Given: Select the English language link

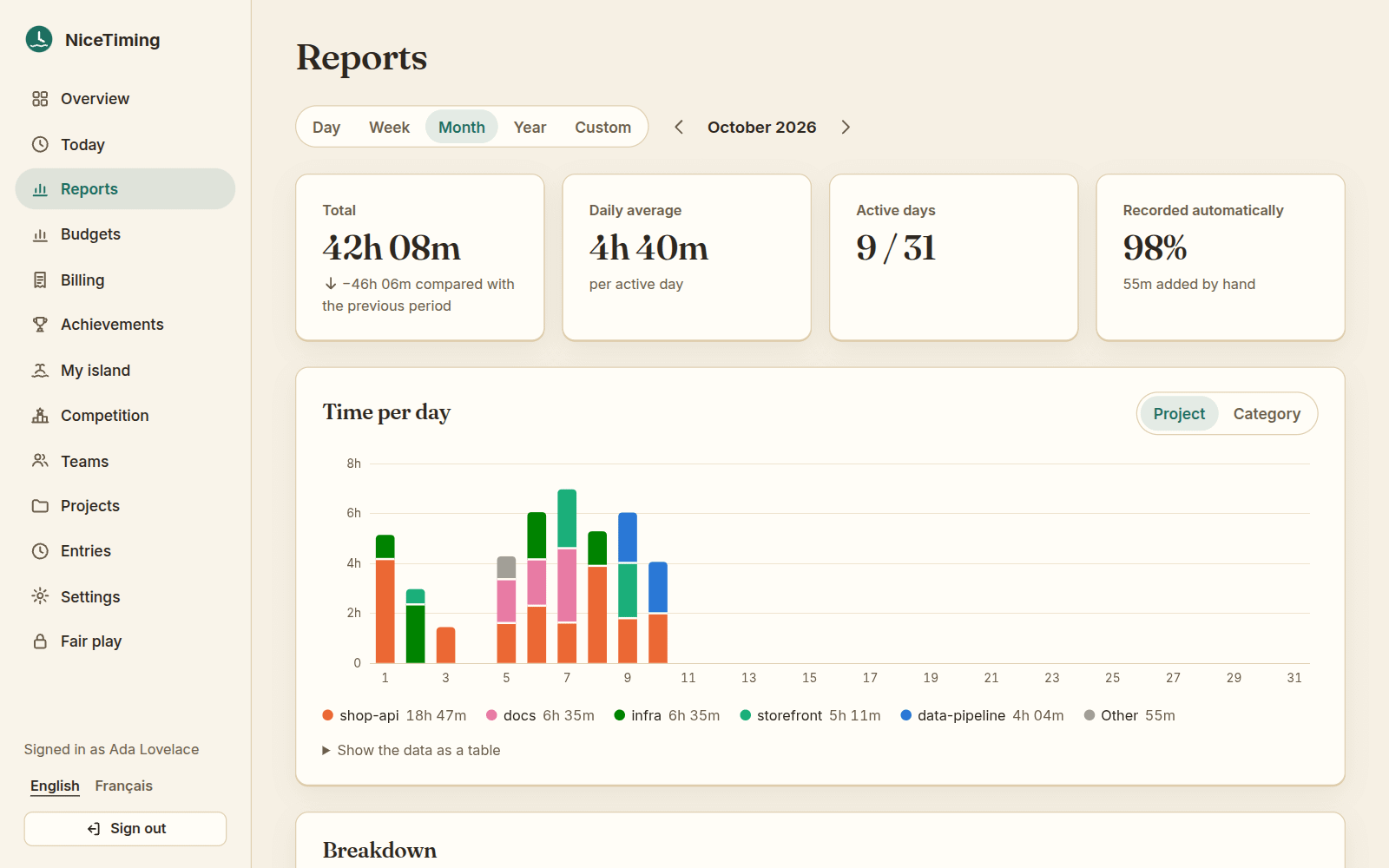Looking at the screenshot, I should [55, 786].
